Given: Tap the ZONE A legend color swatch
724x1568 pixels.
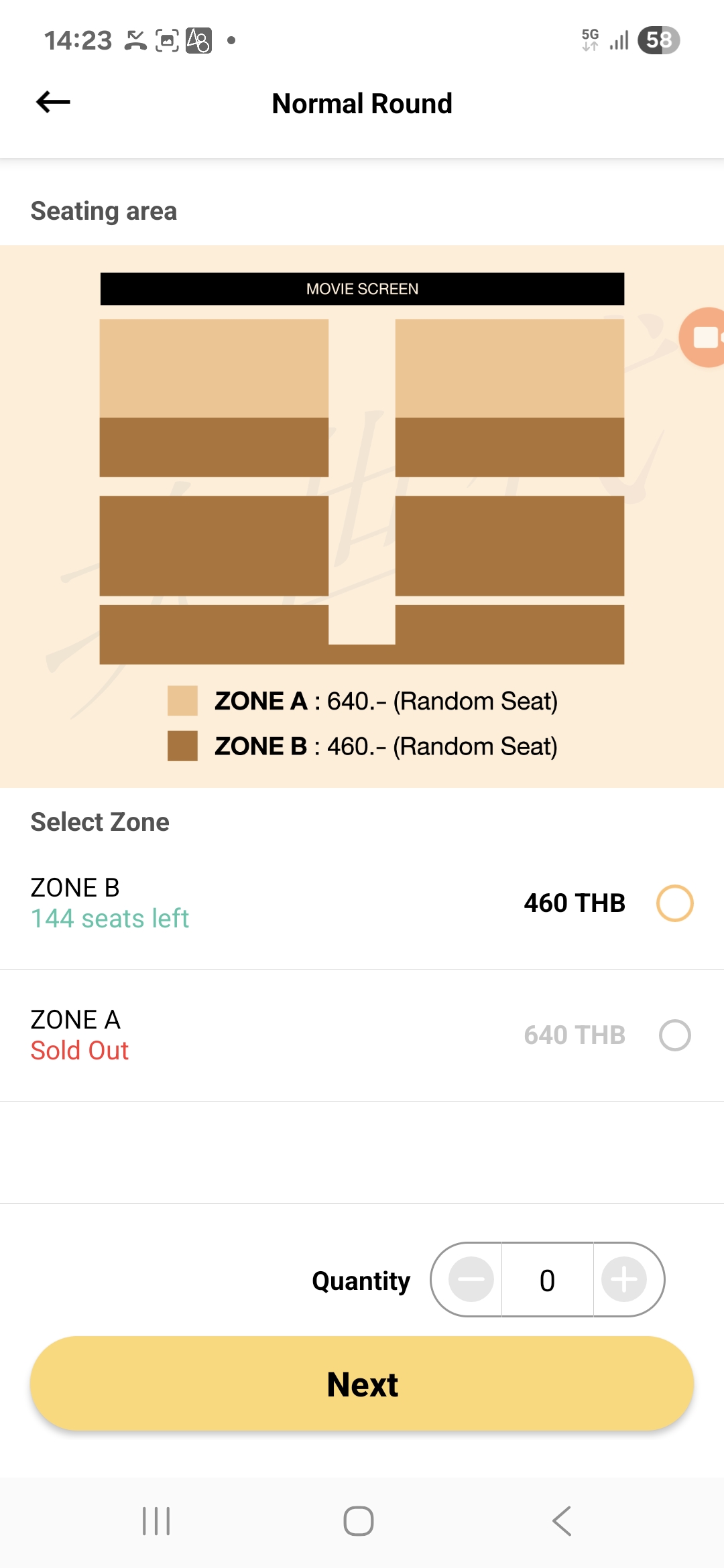Looking at the screenshot, I should (182, 701).
